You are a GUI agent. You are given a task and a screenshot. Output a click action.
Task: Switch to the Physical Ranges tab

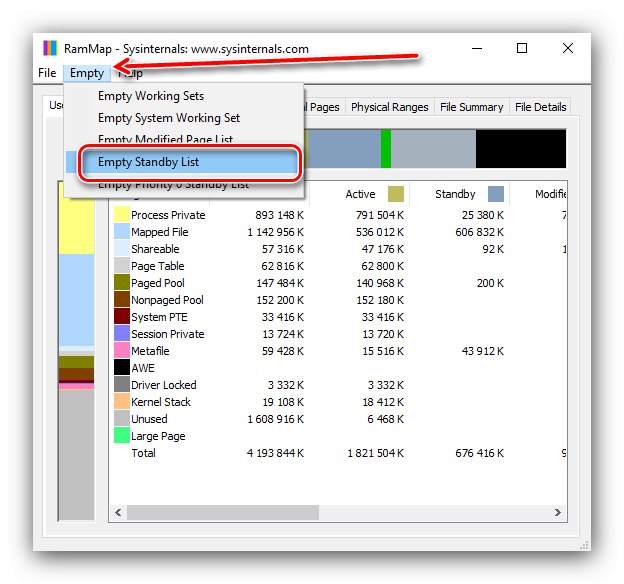(390, 107)
